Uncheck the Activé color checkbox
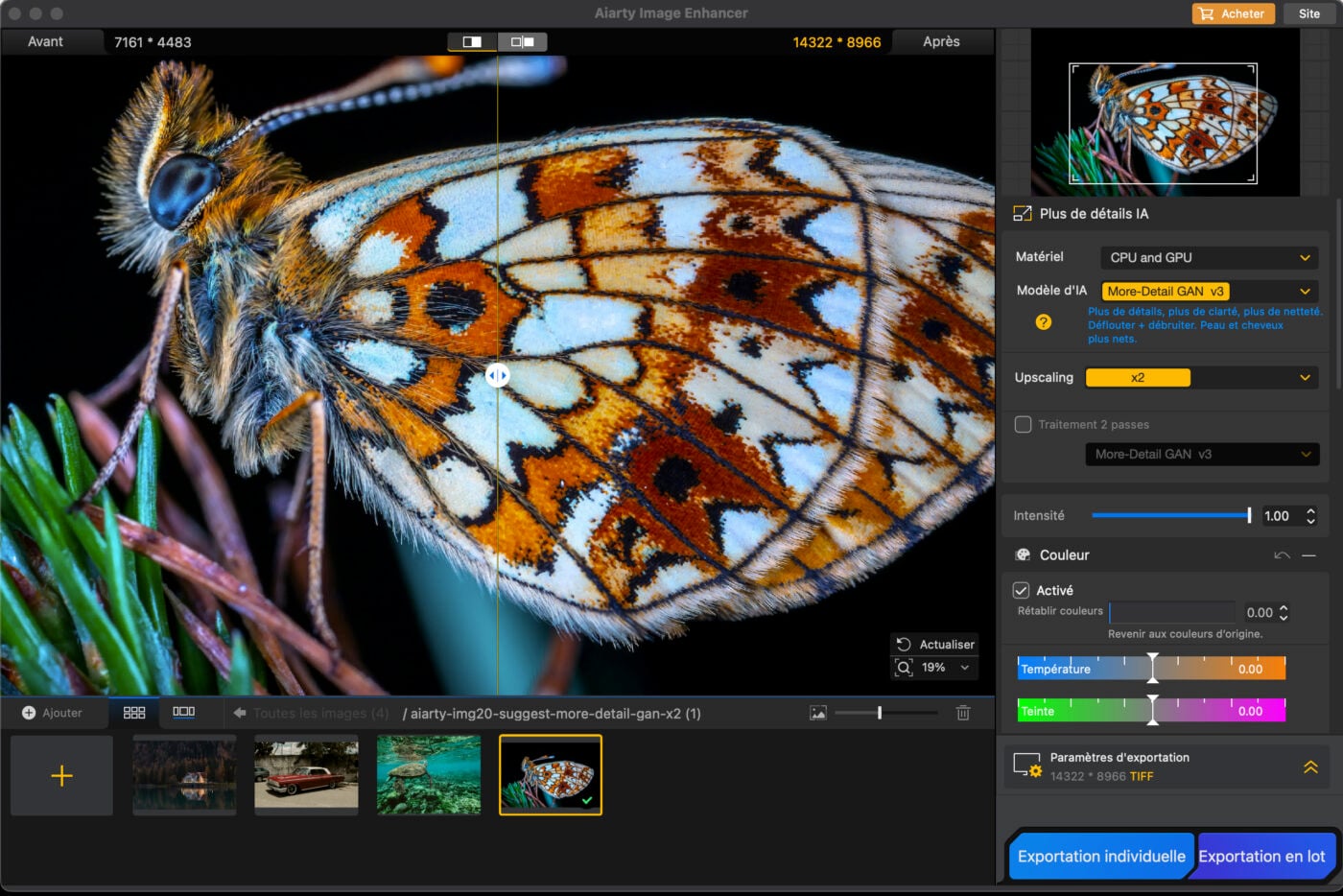Screen dimensions: 1343x896 click(x=1022, y=591)
